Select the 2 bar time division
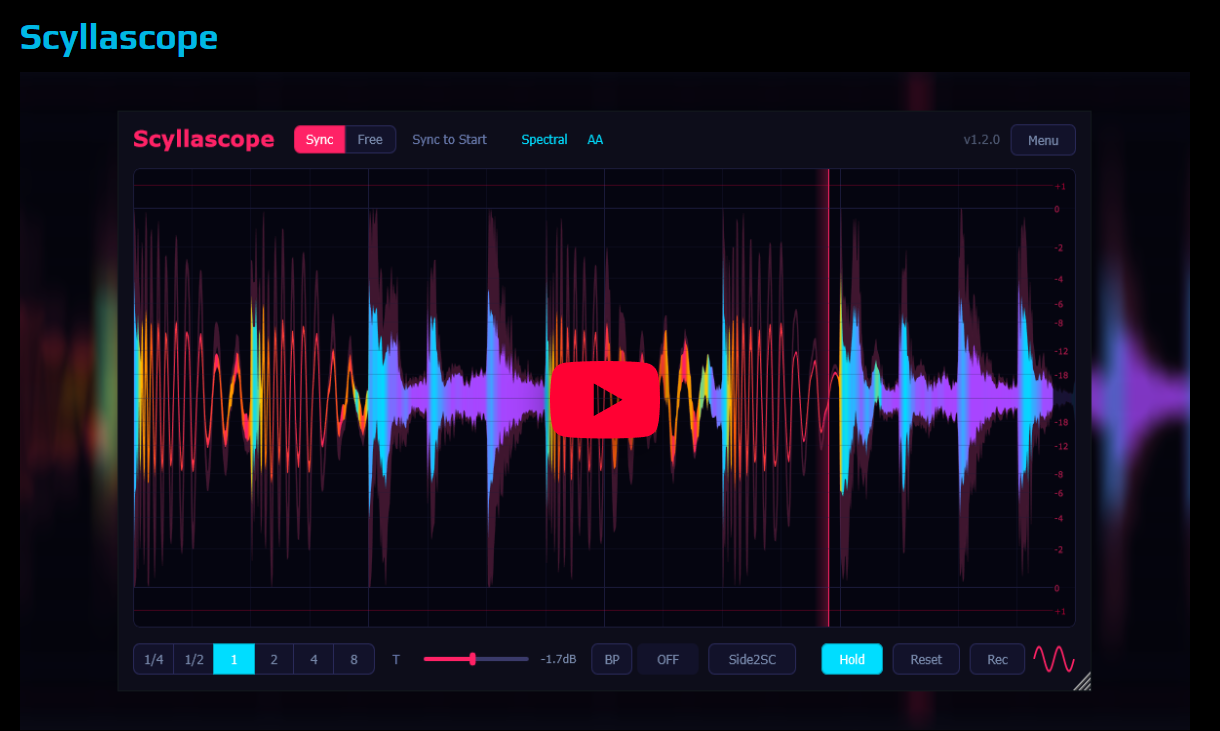Viewport: 1220px width, 731px height. (x=274, y=659)
